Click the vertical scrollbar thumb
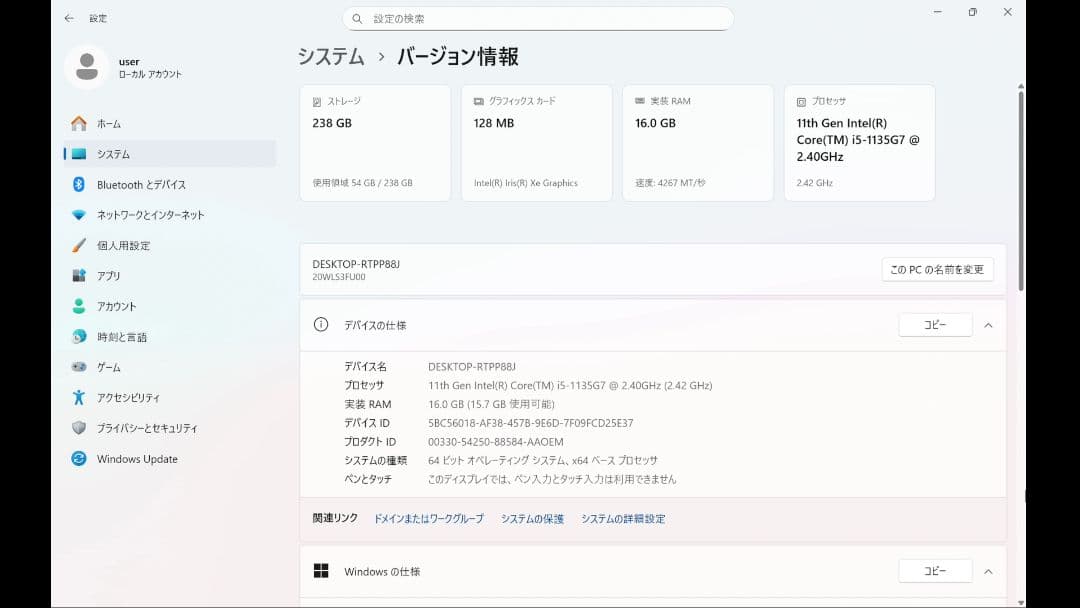1080x608 pixels. (1021, 190)
